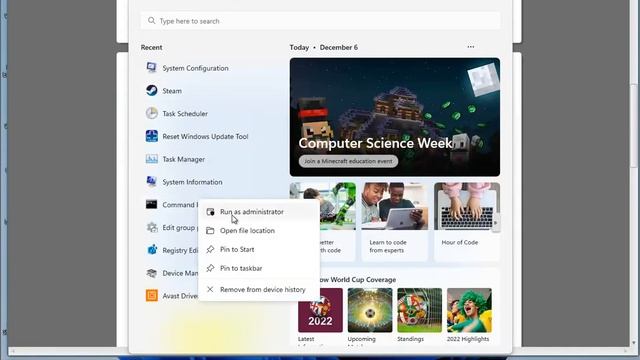Choose Pin to Start
The height and width of the screenshot is (360, 640).
point(258,249)
